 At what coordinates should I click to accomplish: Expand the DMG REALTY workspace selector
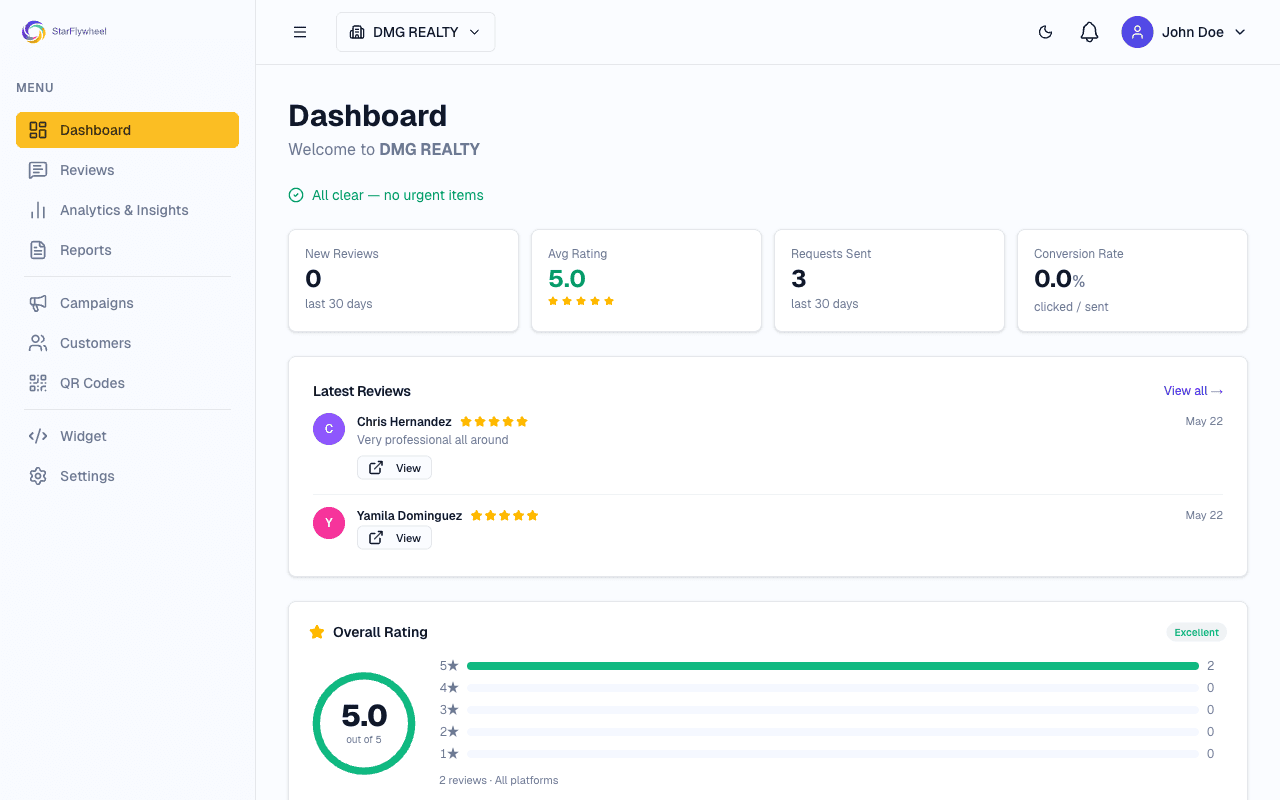(415, 32)
